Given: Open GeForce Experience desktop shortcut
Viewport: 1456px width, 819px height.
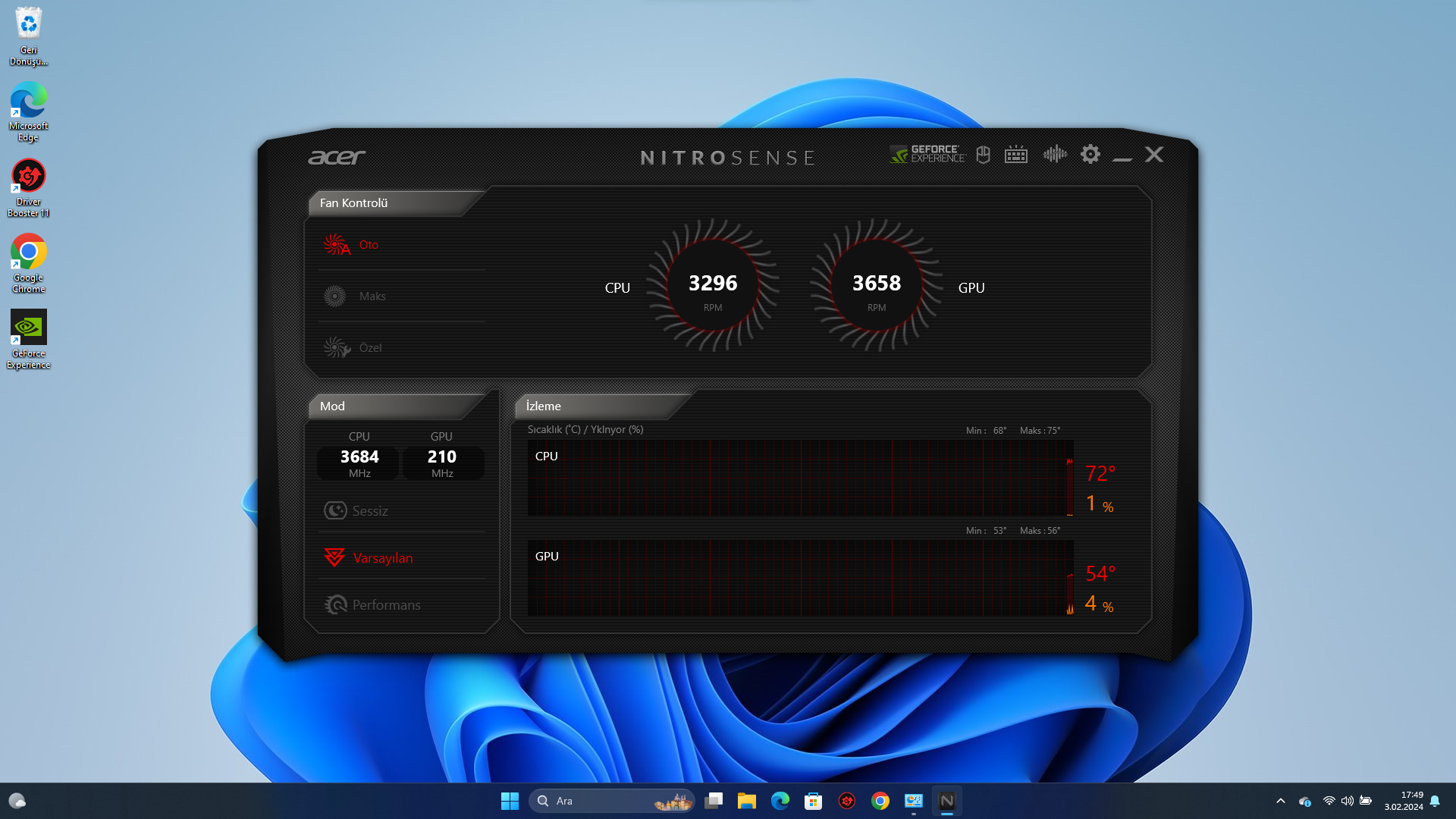Looking at the screenshot, I should tap(29, 340).
